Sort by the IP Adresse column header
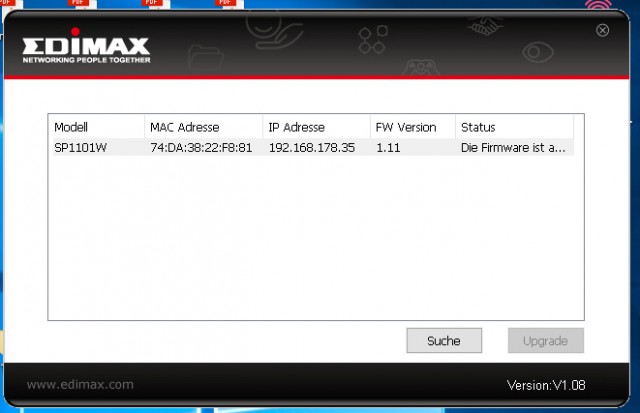 pyautogui.click(x=317, y=127)
